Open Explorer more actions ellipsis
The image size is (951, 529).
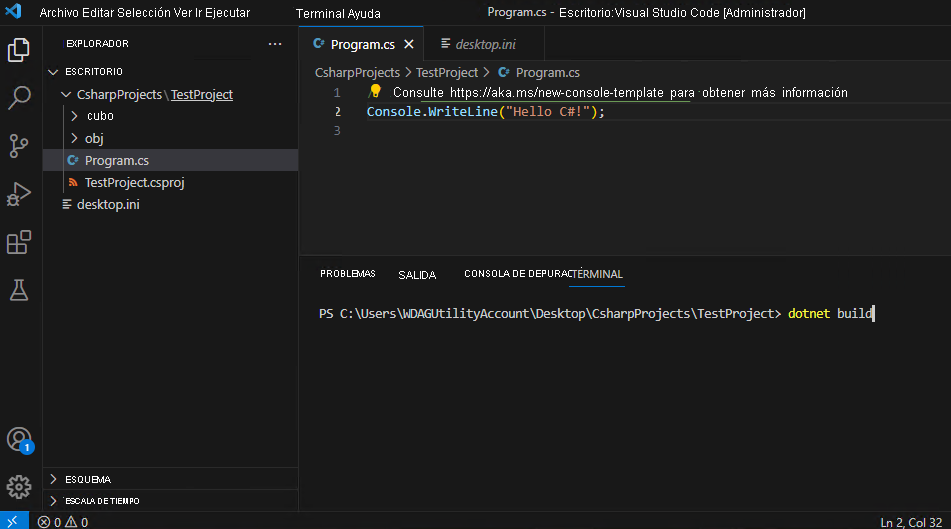pos(275,44)
